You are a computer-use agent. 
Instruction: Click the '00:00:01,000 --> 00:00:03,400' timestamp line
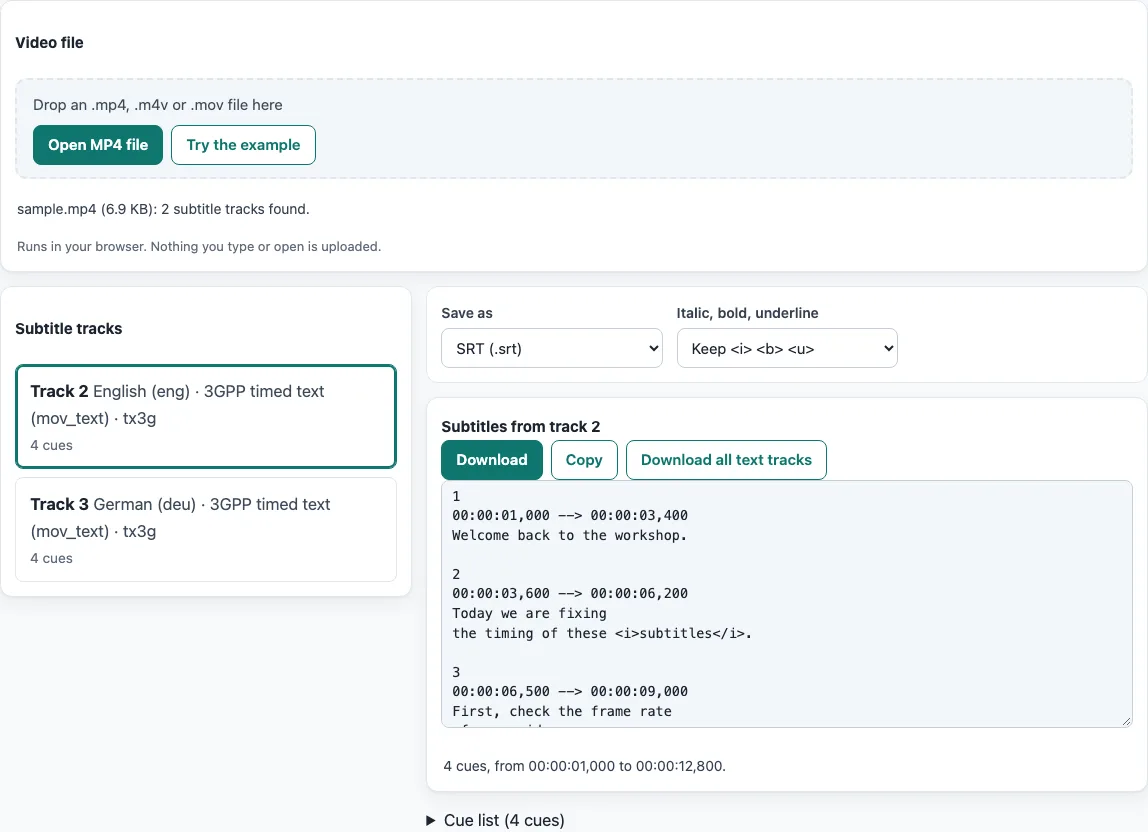coord(570,516)
